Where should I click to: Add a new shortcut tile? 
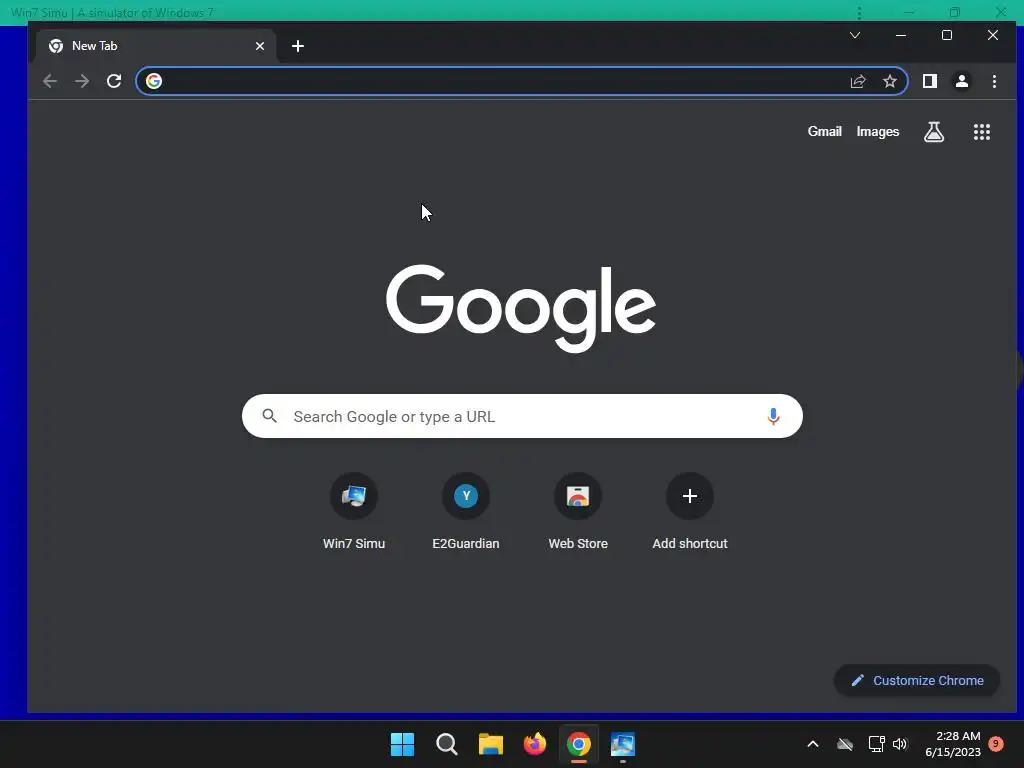[690, 511]
